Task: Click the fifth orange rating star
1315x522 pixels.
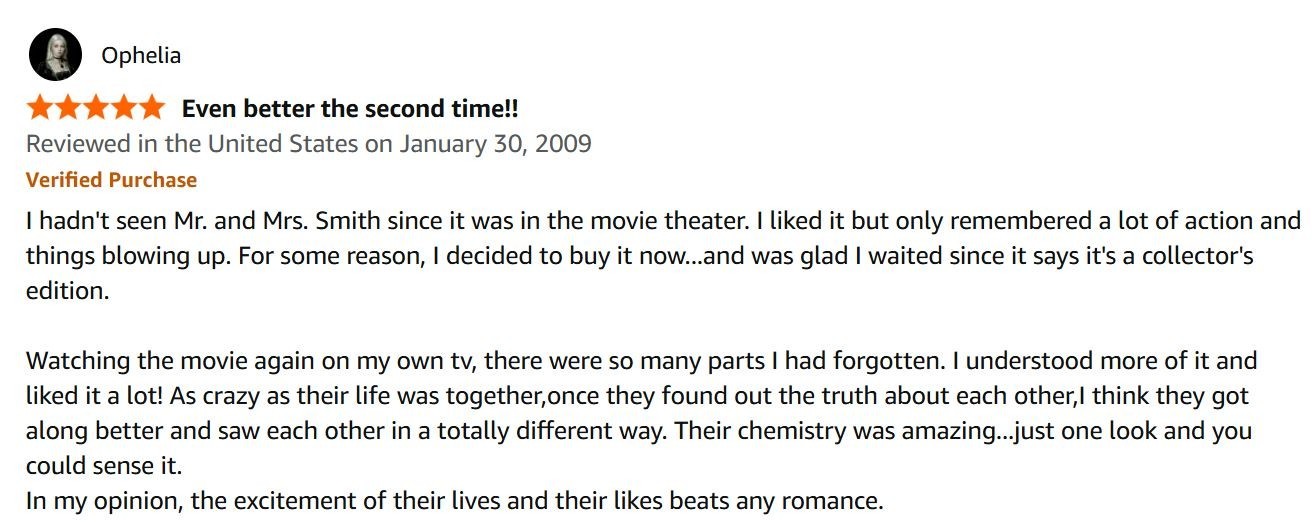Action: 150,107
